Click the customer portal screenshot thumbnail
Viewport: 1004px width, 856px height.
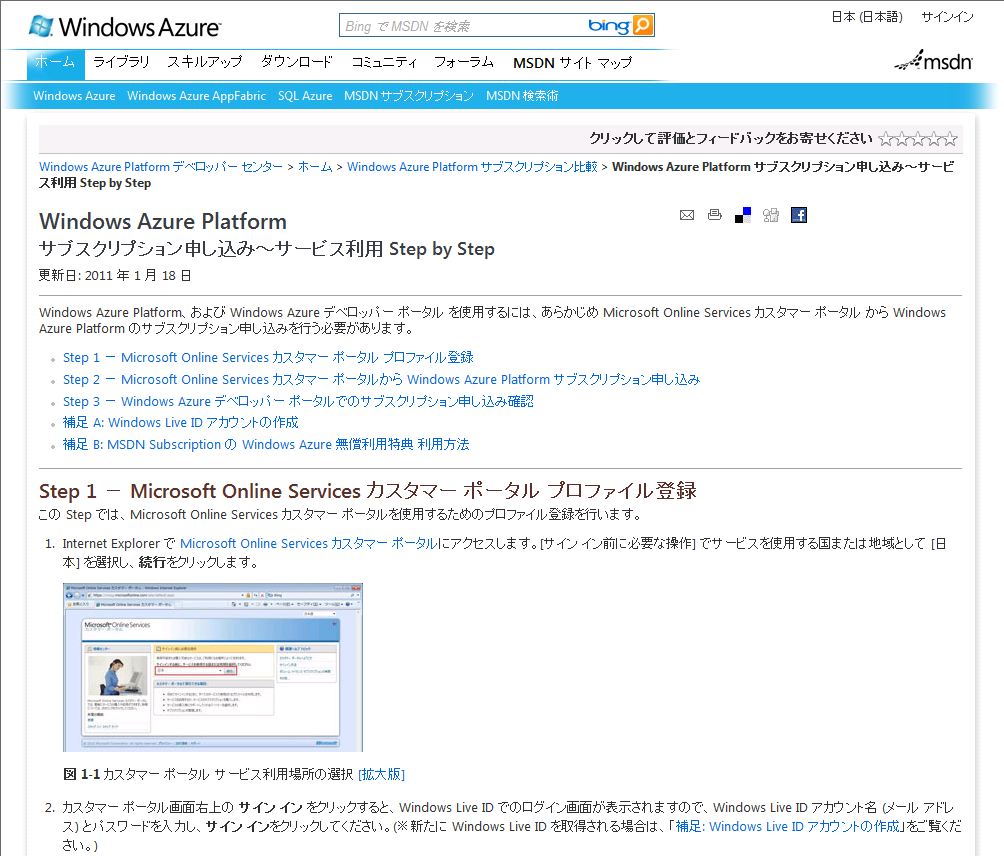213,667
